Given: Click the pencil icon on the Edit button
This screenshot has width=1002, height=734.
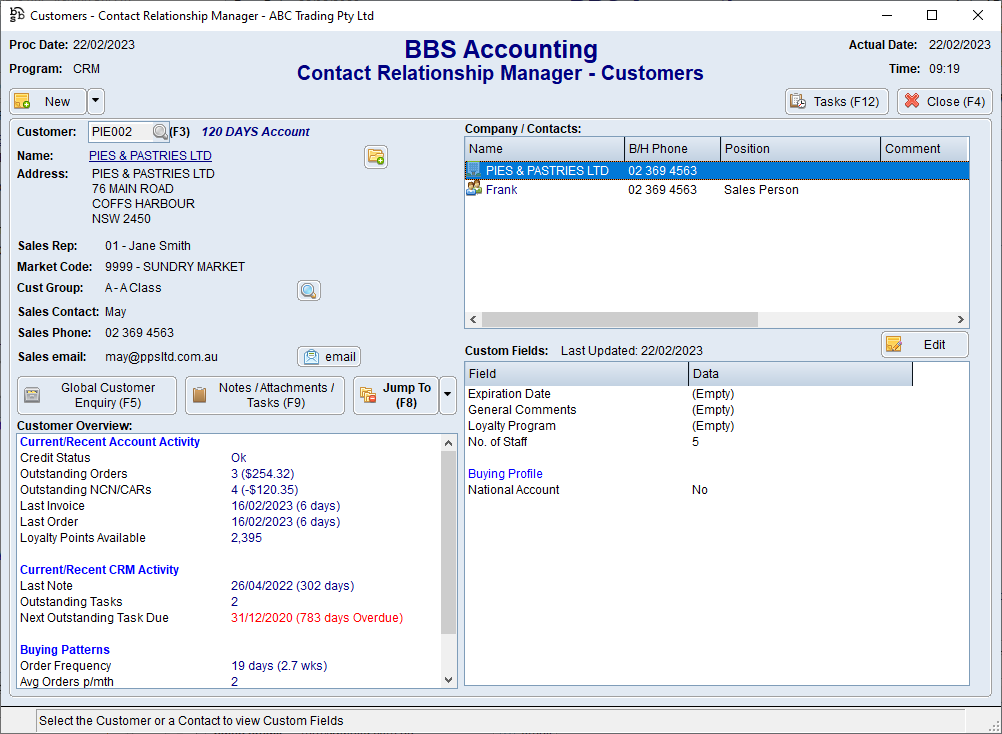Looking at the screenshot, I should [894, 343].
